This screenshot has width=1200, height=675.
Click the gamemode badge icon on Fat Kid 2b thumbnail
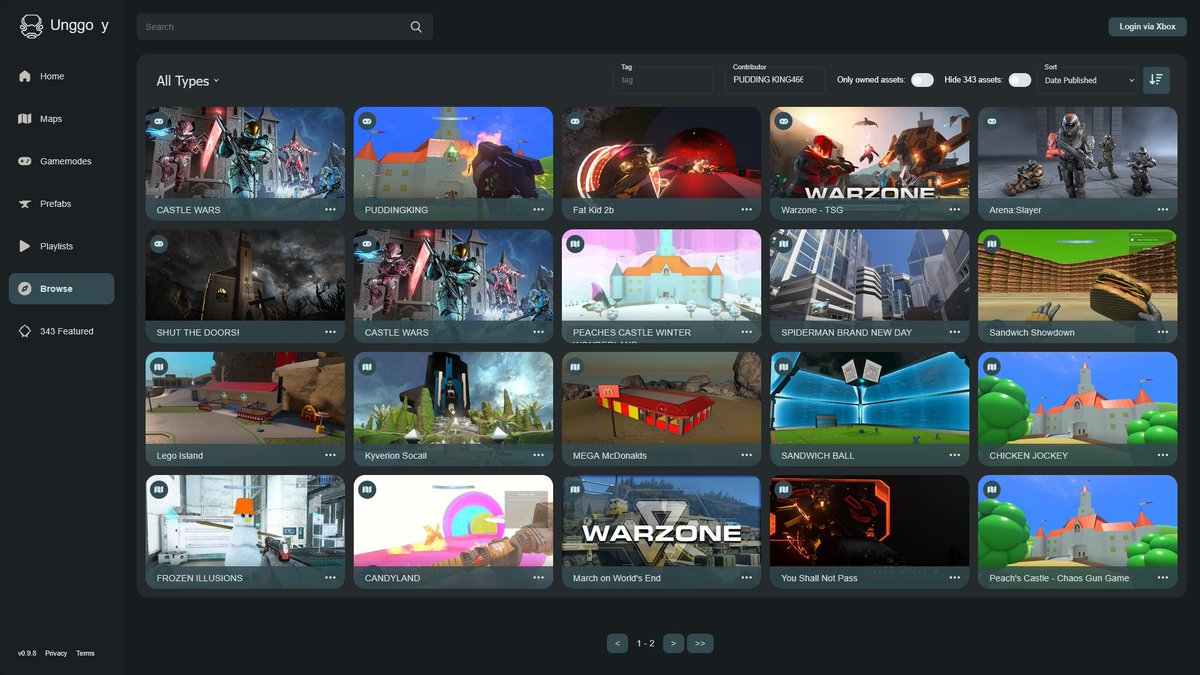(x=575, y=121)
